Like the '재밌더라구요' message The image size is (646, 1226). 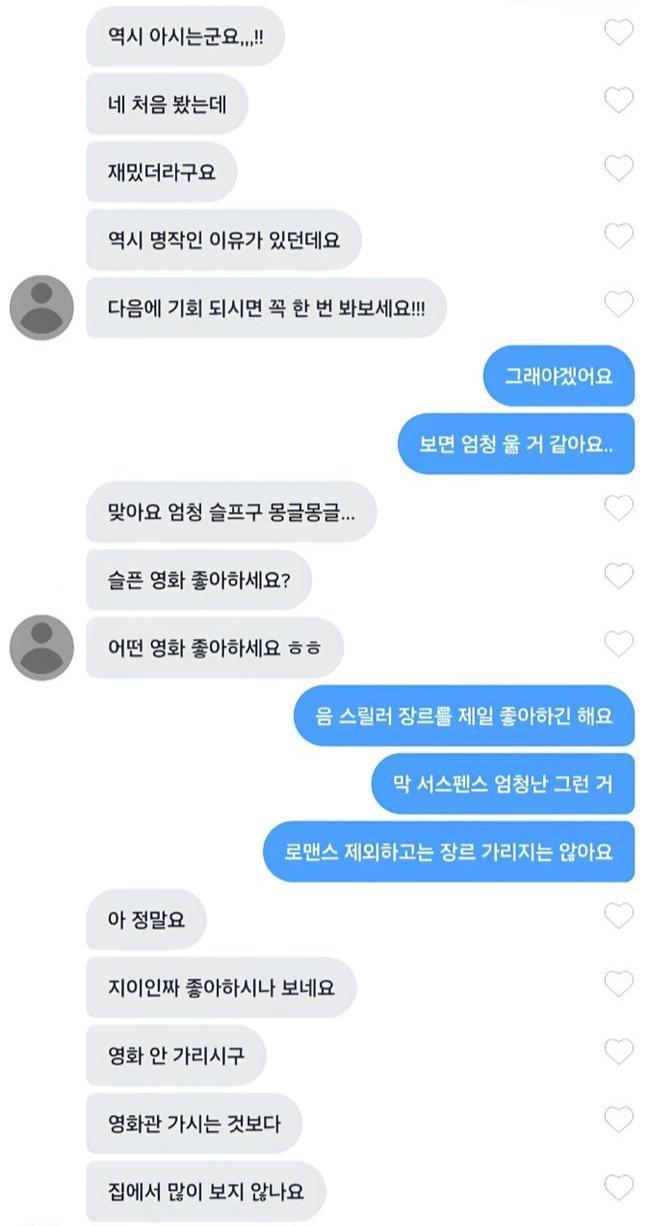click(x=619, y=168)
